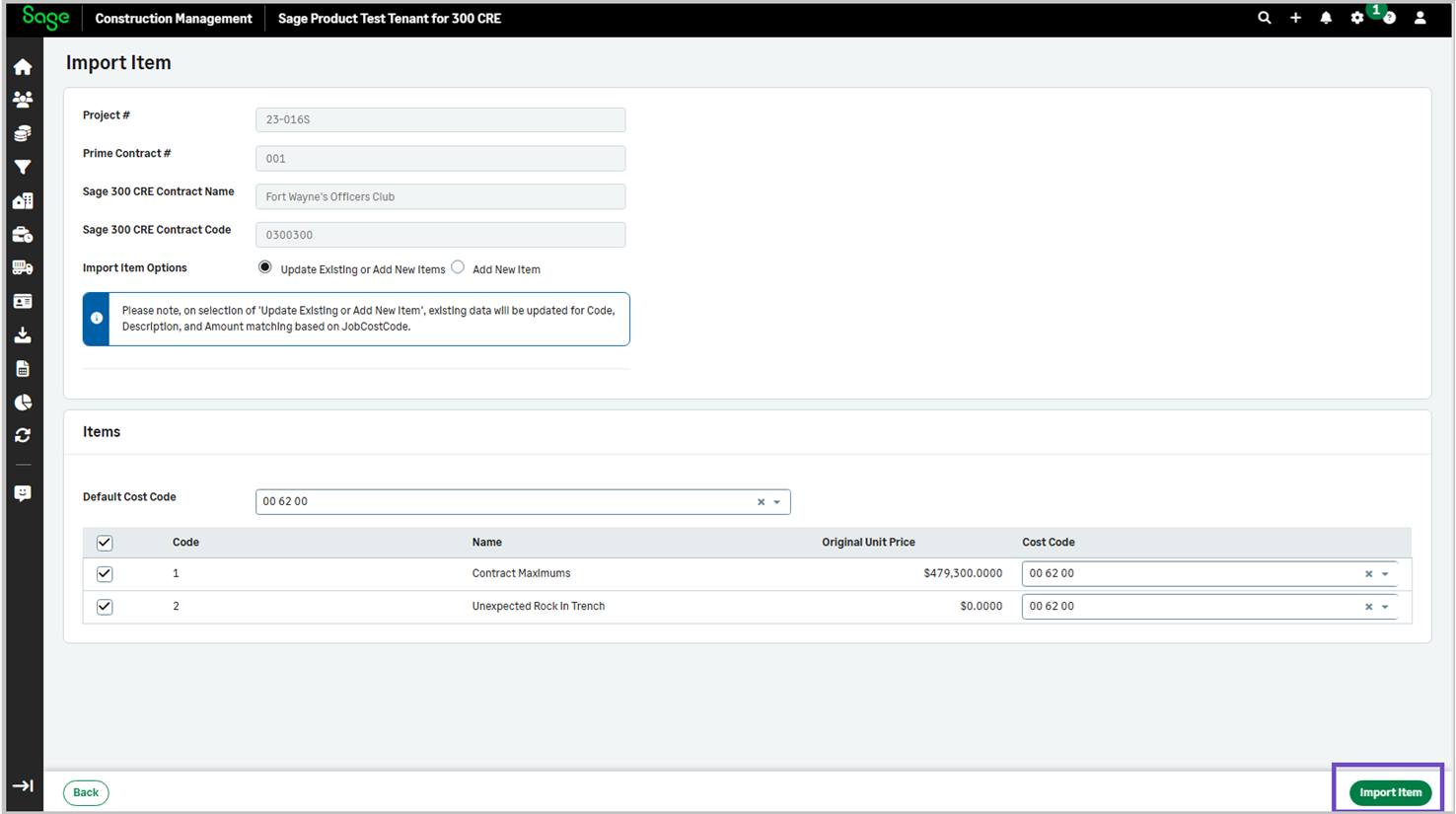Screen dimensions: 1456x814
Task: Click the Original Unit Price column header
Action: pyautogui.click(x=868, y=543)
